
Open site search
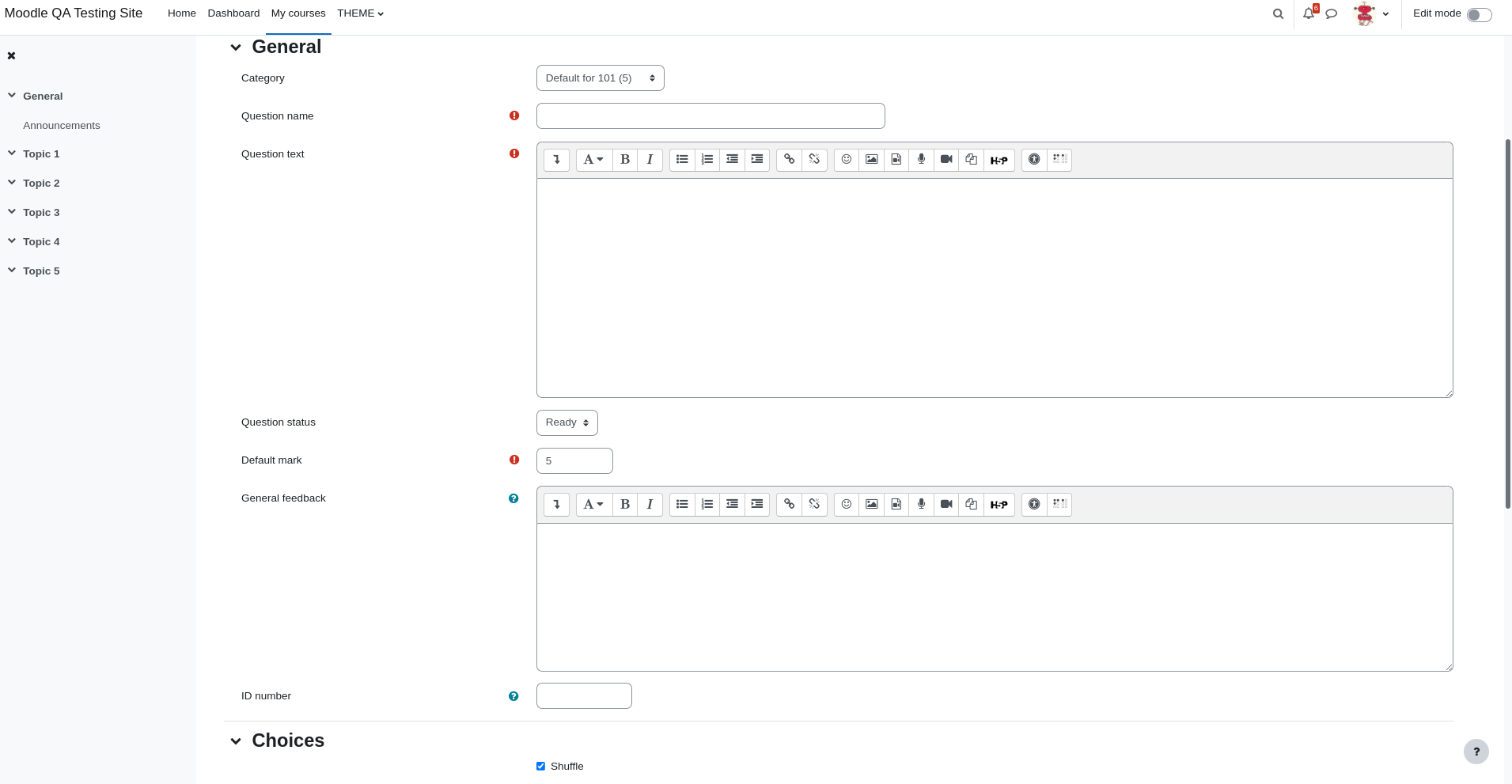(x=1278, y=13)
